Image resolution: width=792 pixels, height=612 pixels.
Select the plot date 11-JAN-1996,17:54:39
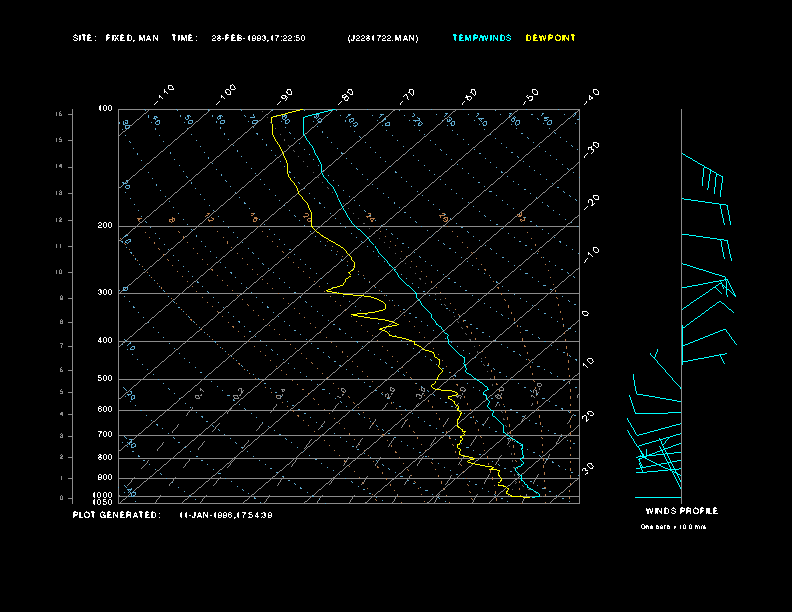226,515
